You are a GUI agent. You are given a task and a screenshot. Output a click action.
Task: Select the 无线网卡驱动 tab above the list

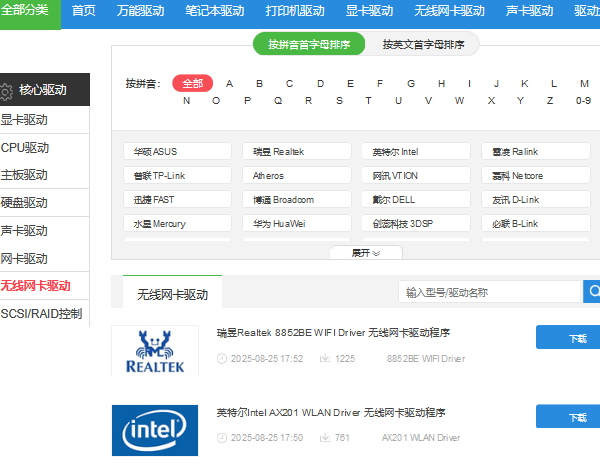(x=172, y=294)
